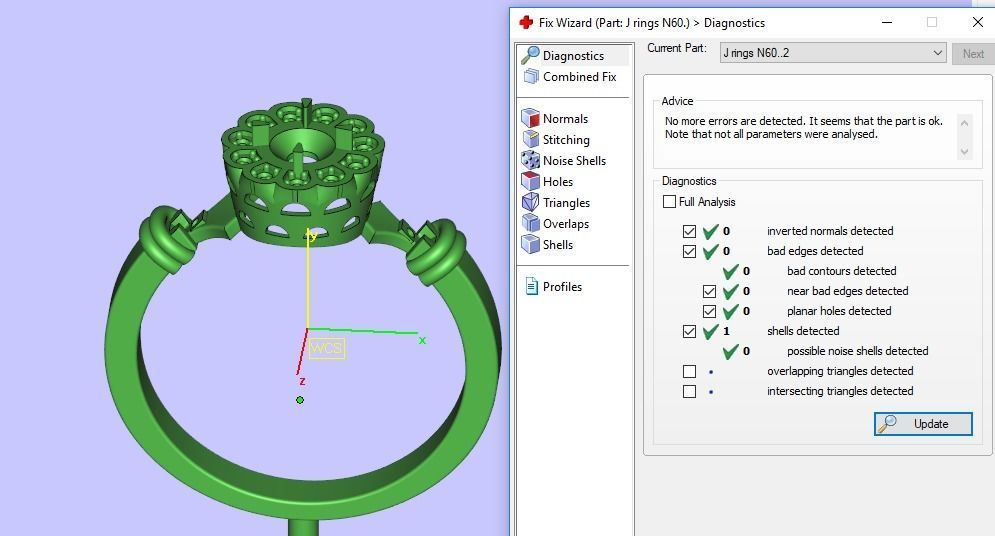Enable the Full Analysis checkbox
Viewport: 995px width, 536px height.
click(x=669, y=202)
